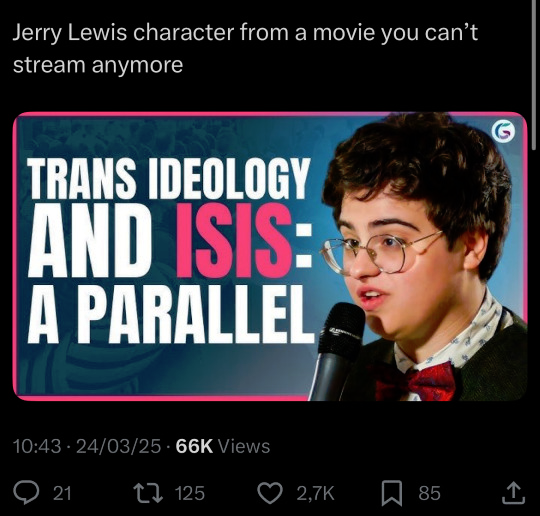540x516 pixels.
Task: Click the G channel logo on thumbnail
Action: (x=503, y=132)
